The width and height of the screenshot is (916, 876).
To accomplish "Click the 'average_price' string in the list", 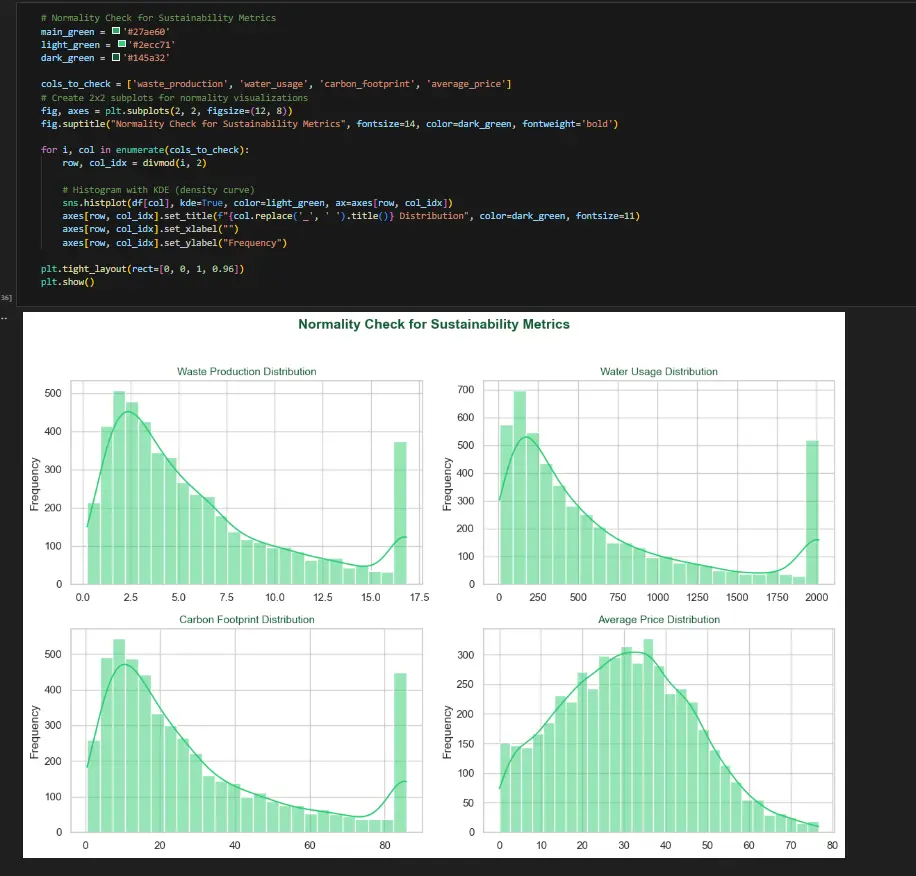I will coord(466,84).
